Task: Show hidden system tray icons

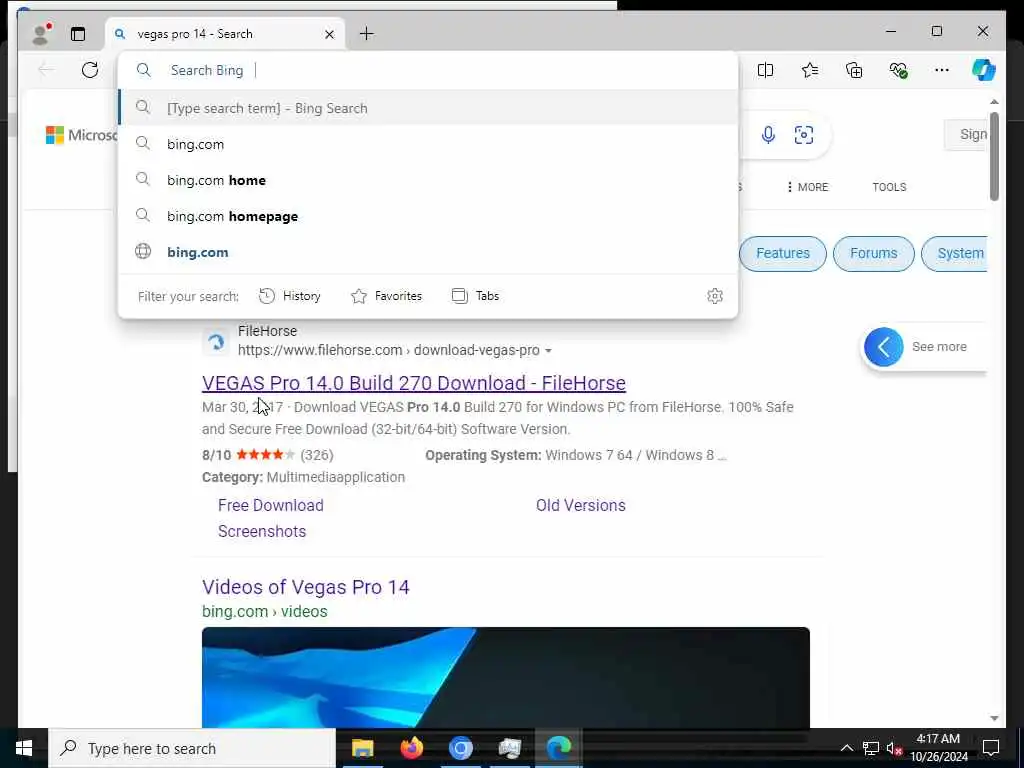Action: [846, 748]
